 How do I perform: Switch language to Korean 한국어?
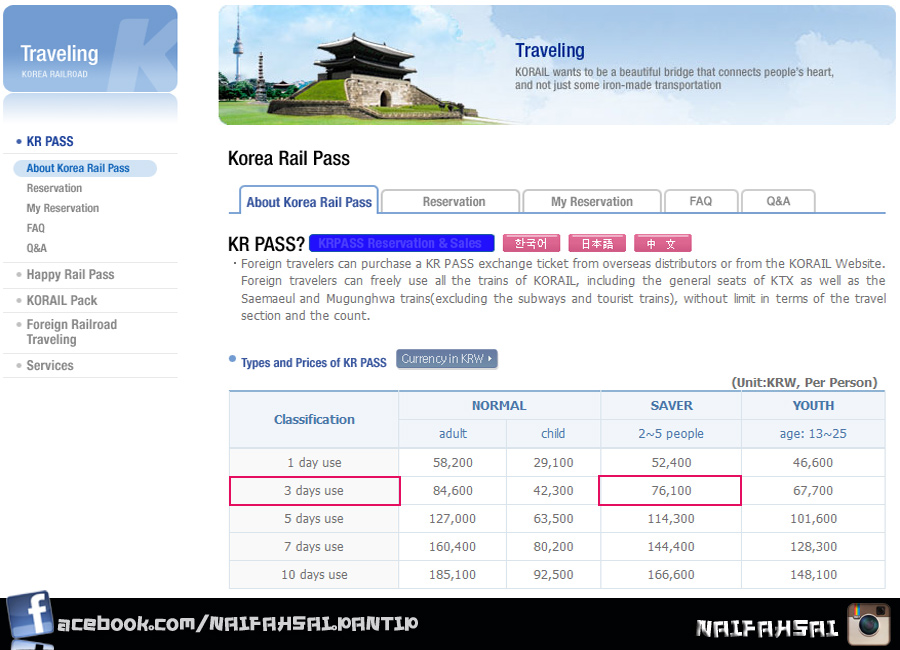(531, 243)
